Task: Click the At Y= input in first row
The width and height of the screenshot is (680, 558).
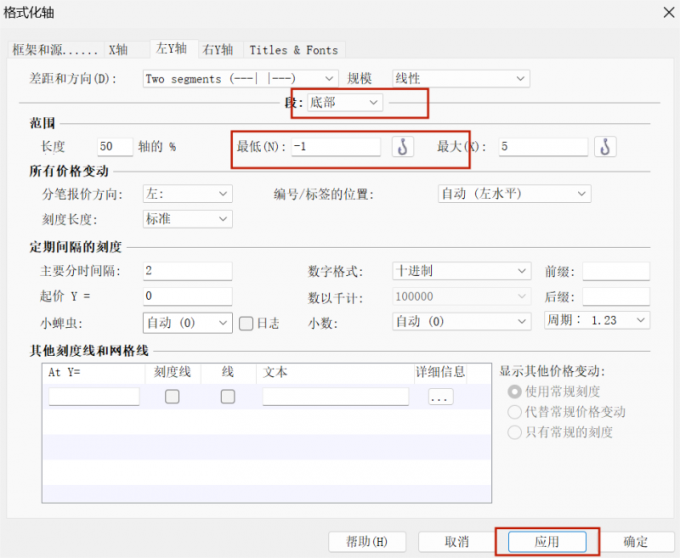Action: click(x=94, y=397)
